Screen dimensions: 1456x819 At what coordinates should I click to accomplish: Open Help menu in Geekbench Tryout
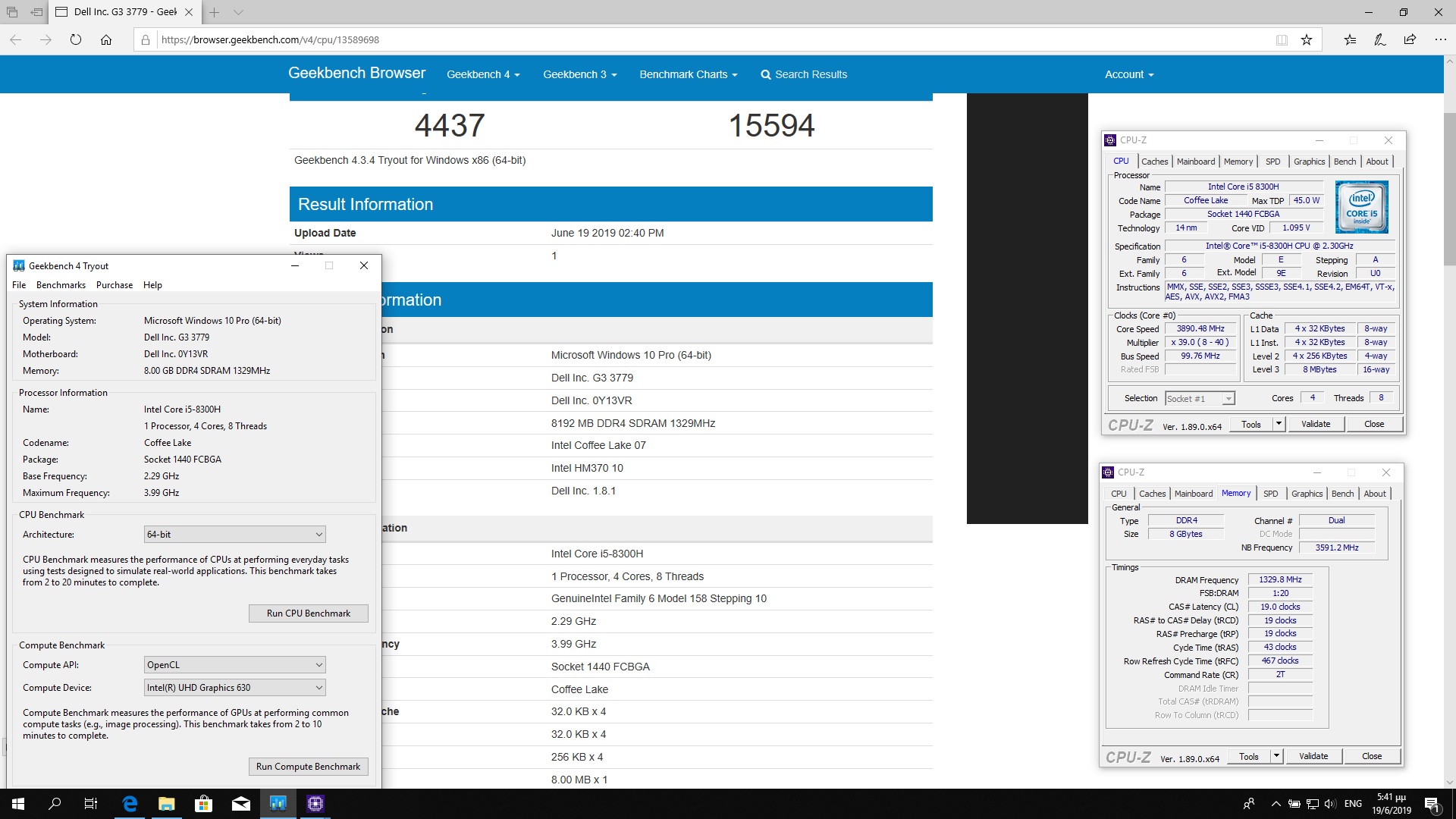tap(152, 285)
